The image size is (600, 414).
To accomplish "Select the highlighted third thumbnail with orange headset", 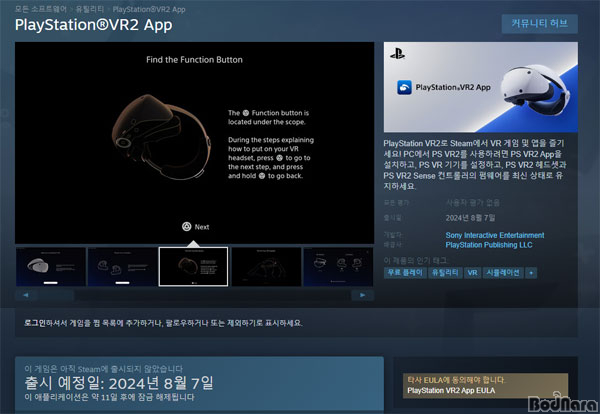I will [x=194, y=267].
